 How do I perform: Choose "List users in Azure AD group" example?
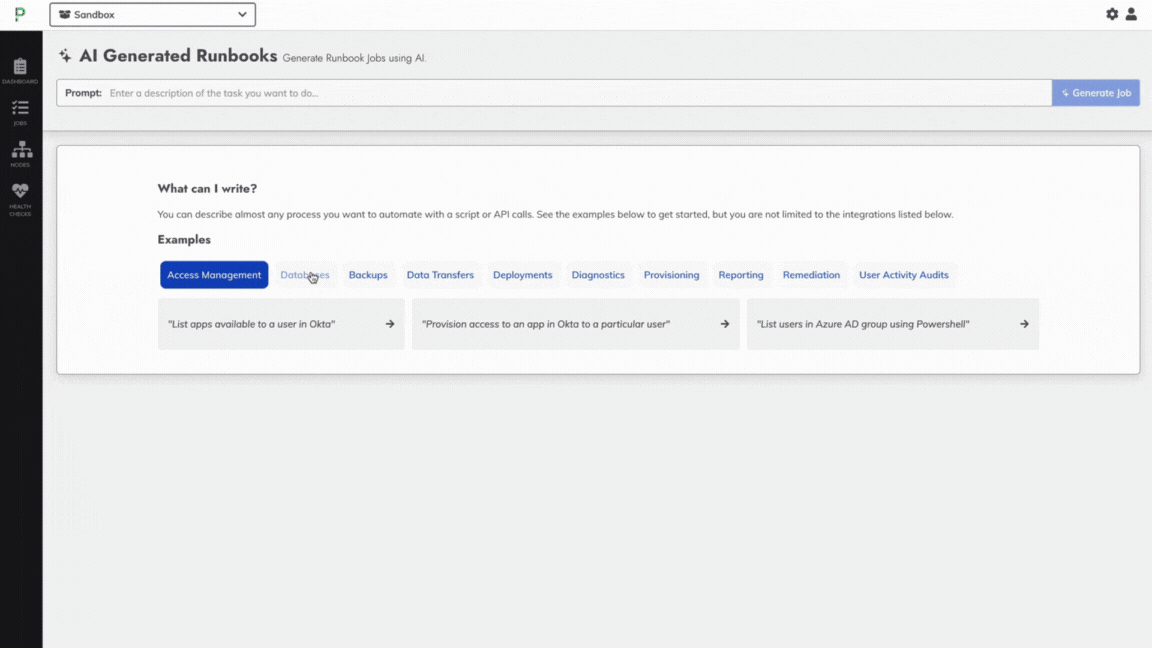click(864, 324)
